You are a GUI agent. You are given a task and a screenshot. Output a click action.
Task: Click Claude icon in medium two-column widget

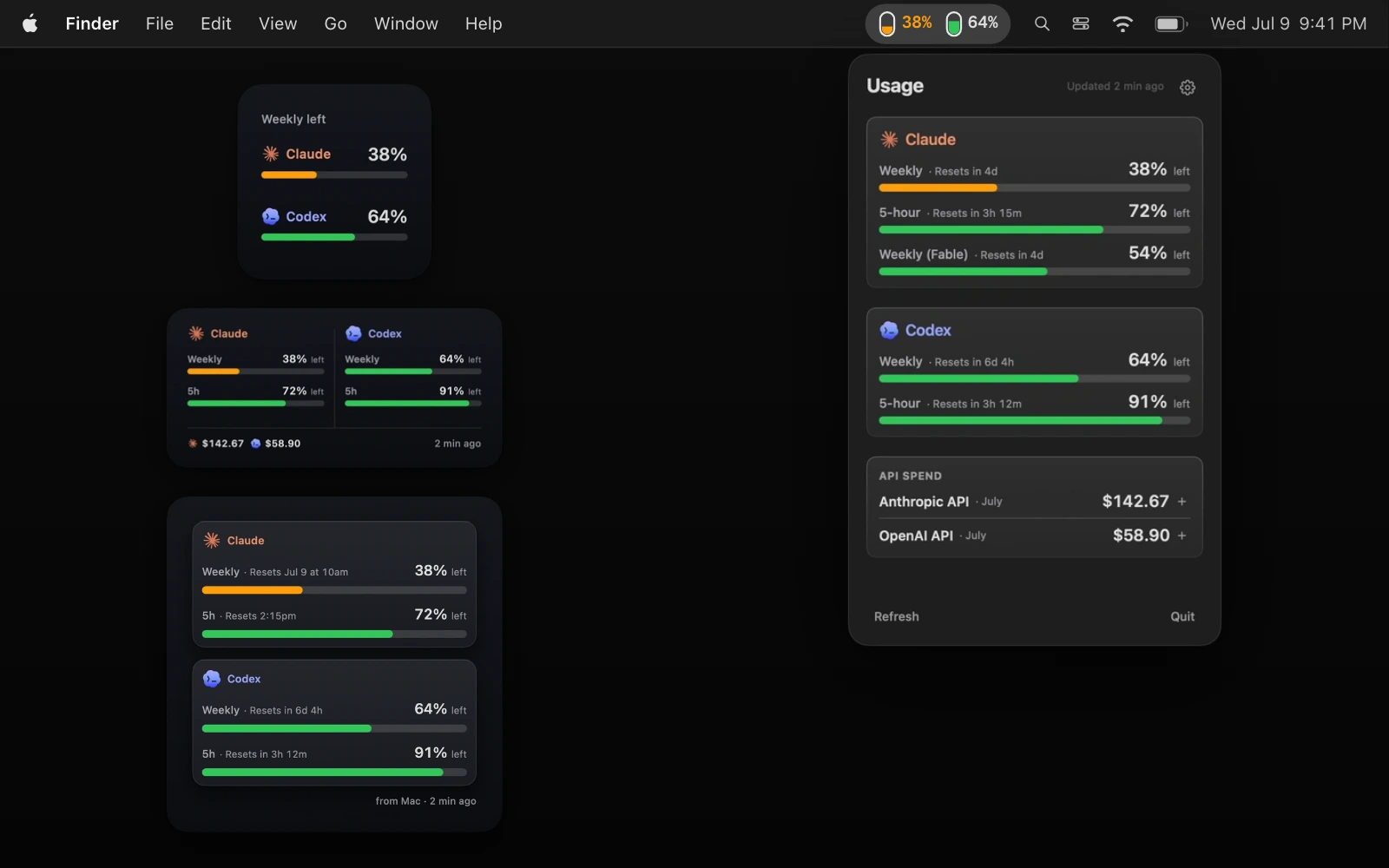(196, 333)
